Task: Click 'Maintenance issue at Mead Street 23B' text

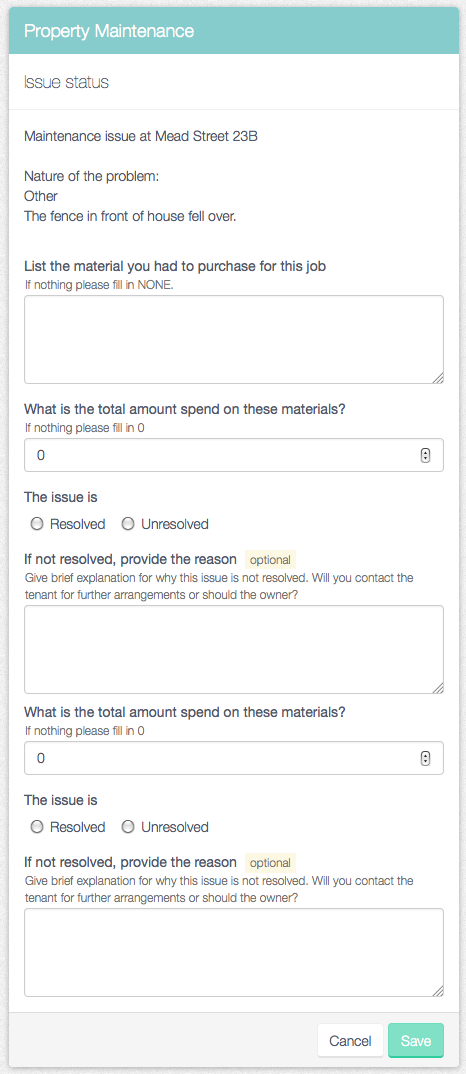Action: [140, 136]
